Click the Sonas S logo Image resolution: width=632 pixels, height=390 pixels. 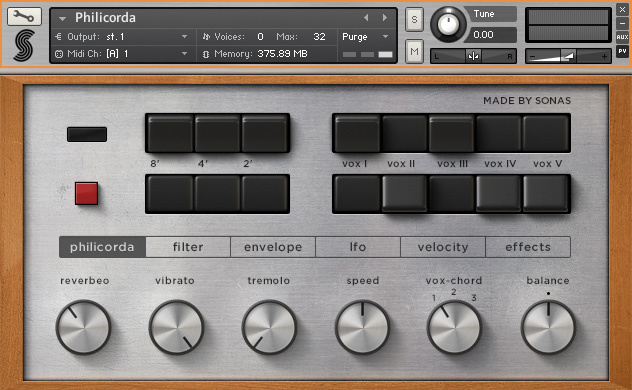[24, 46]
